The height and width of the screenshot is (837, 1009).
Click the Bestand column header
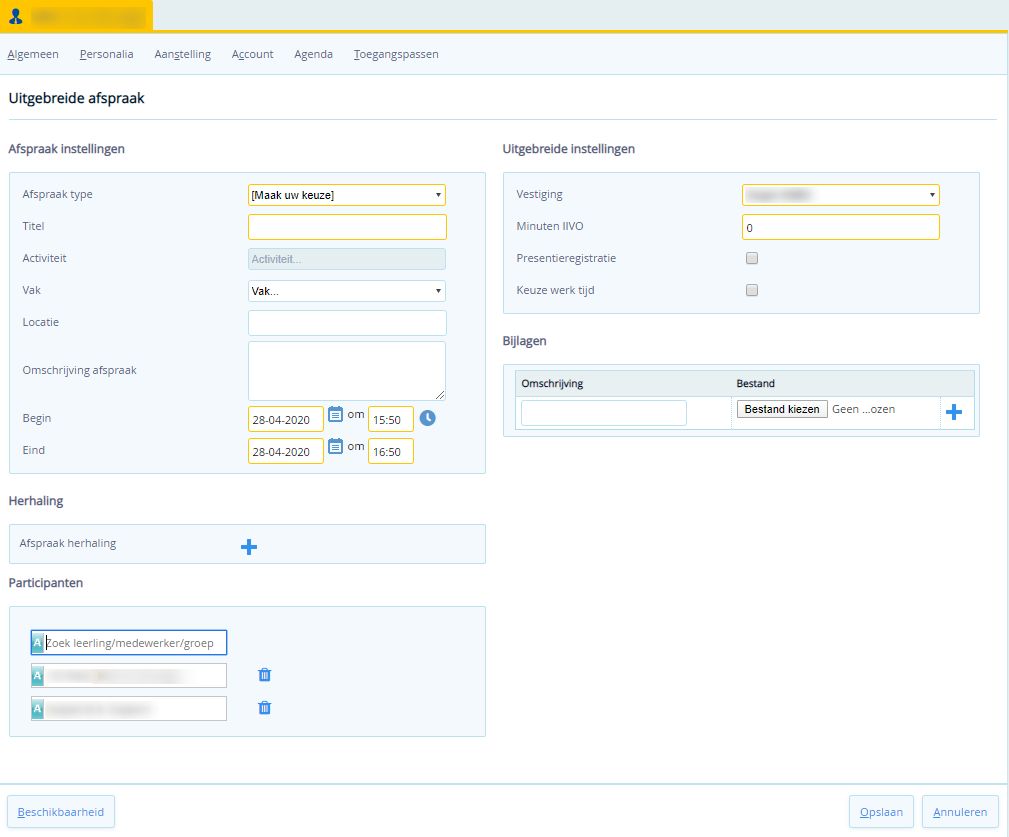[755, 383]
